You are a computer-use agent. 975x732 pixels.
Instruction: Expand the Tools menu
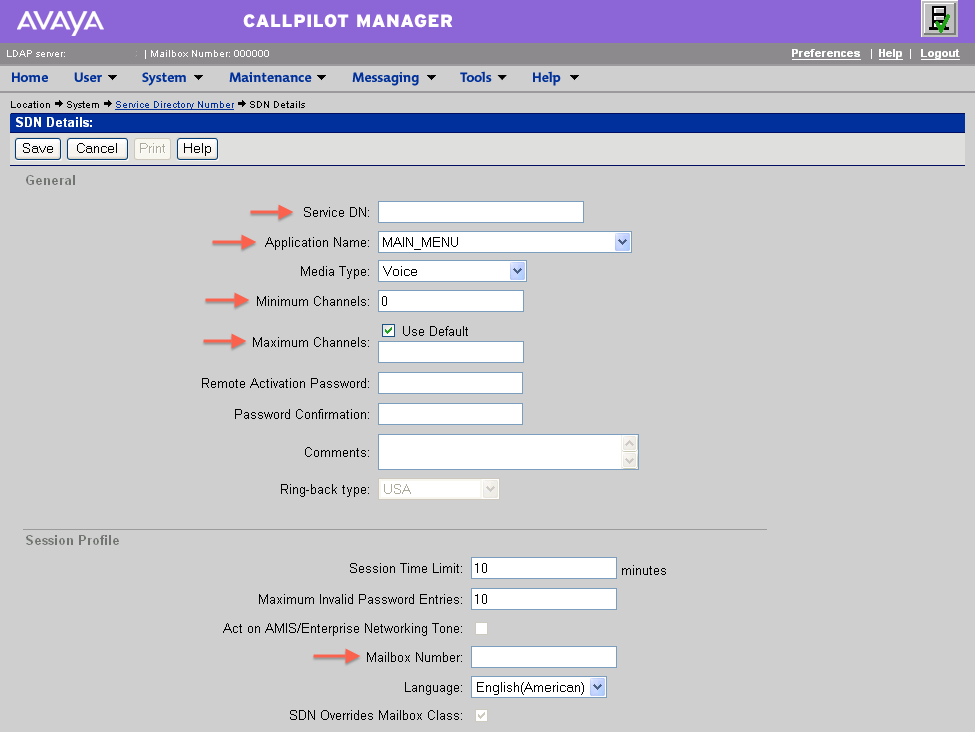pos(483,78)
